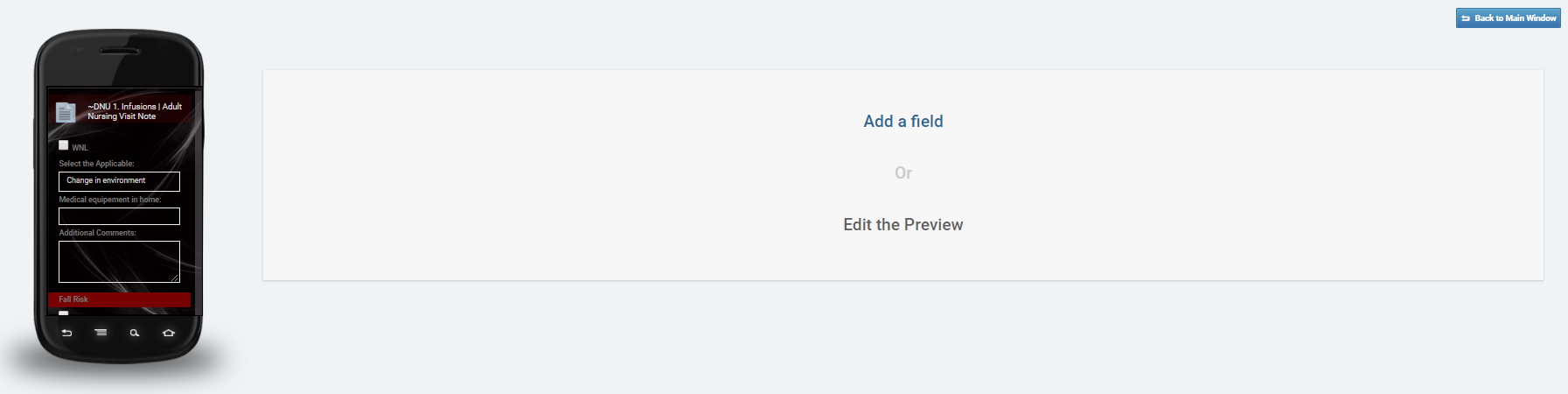Viewport: 1568px width, 394px height.
Task: Click the Medical equipement in home label
Action: coord(110,200)
